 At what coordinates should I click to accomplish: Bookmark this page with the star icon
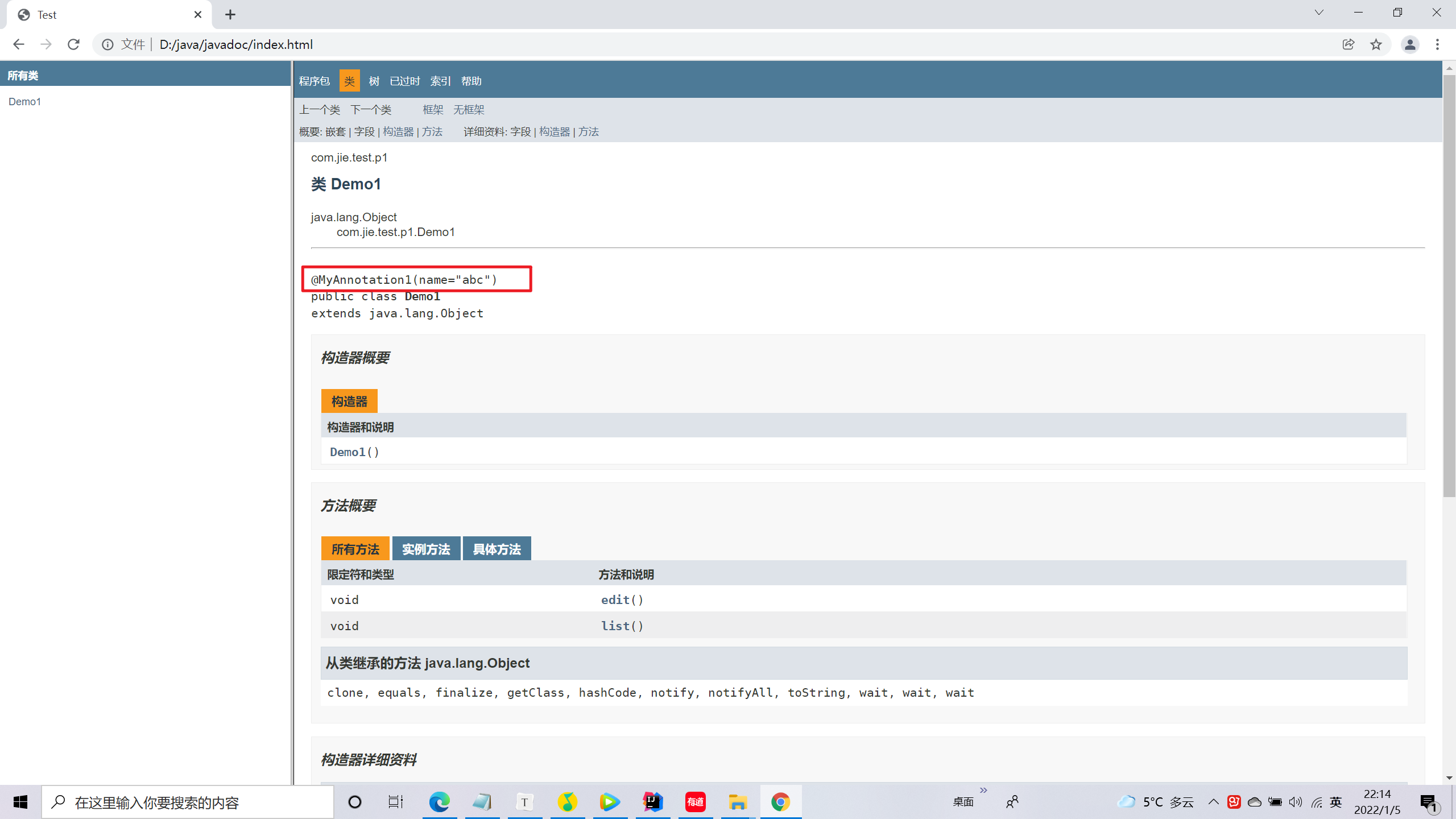point(1376,44)
